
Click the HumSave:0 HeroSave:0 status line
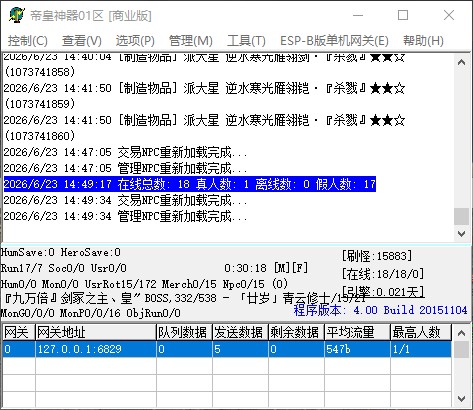[x=61, y=252]
